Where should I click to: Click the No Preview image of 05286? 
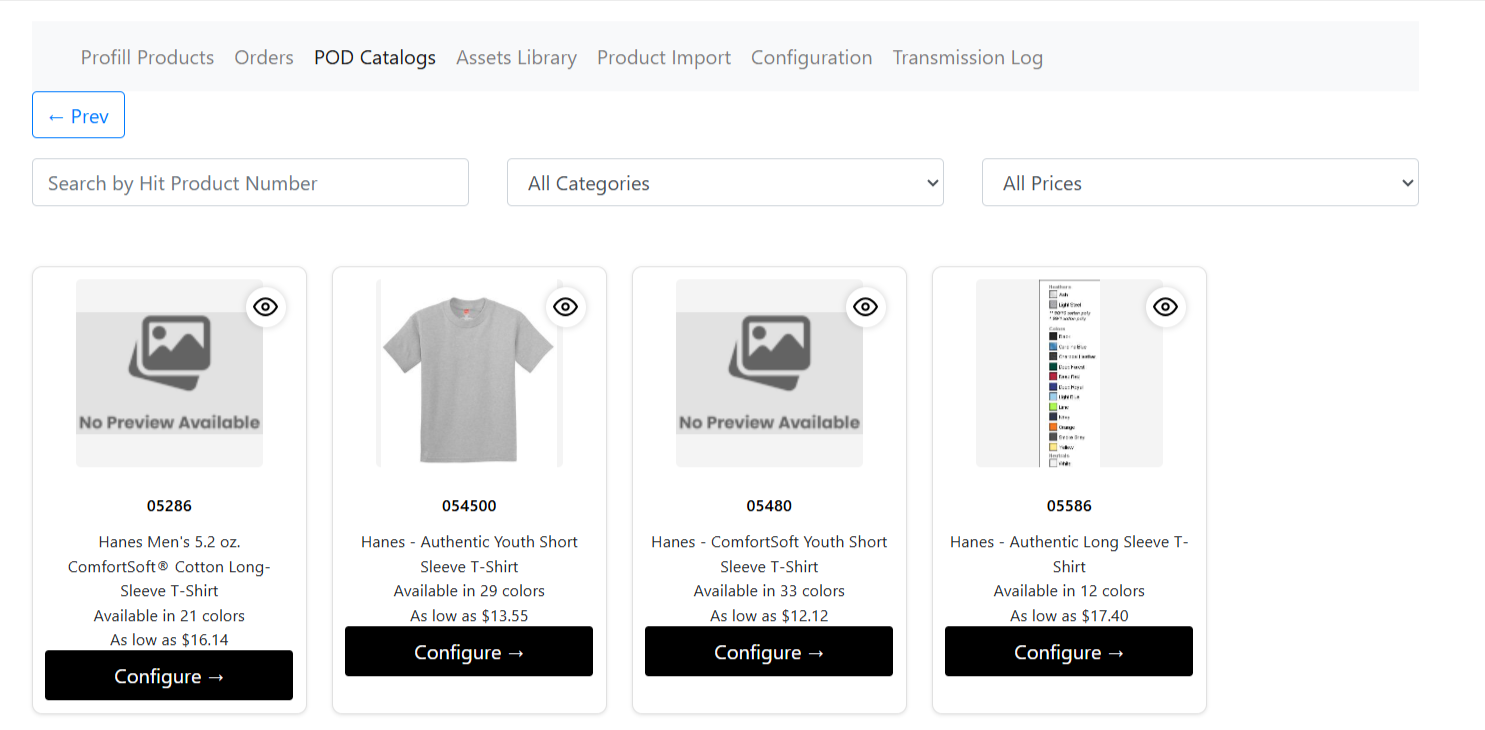pyautogui.click(x=169, y=373)
